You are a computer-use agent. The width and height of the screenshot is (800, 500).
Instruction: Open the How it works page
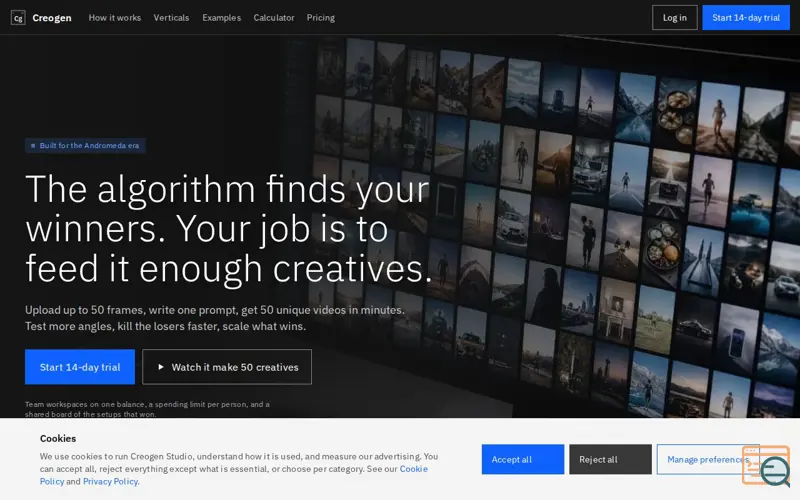(115, 18)
